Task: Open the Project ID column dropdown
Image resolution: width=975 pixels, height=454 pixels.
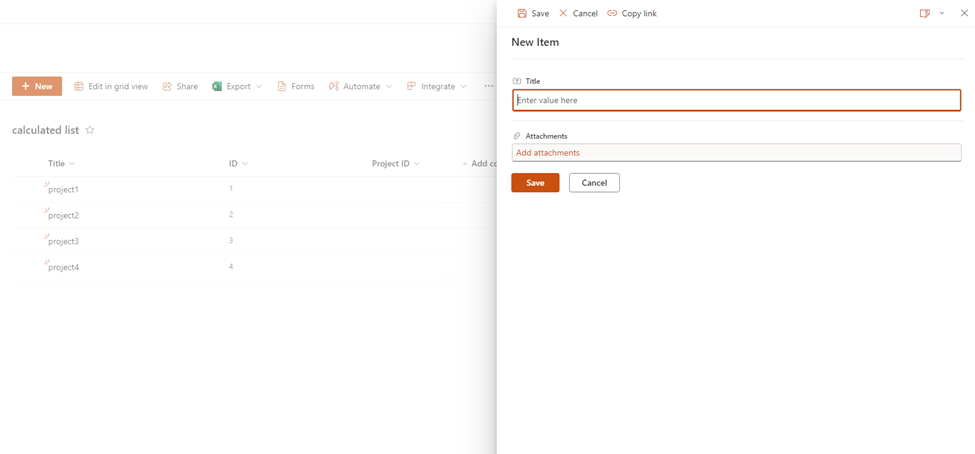Action: tap(395, 164)
